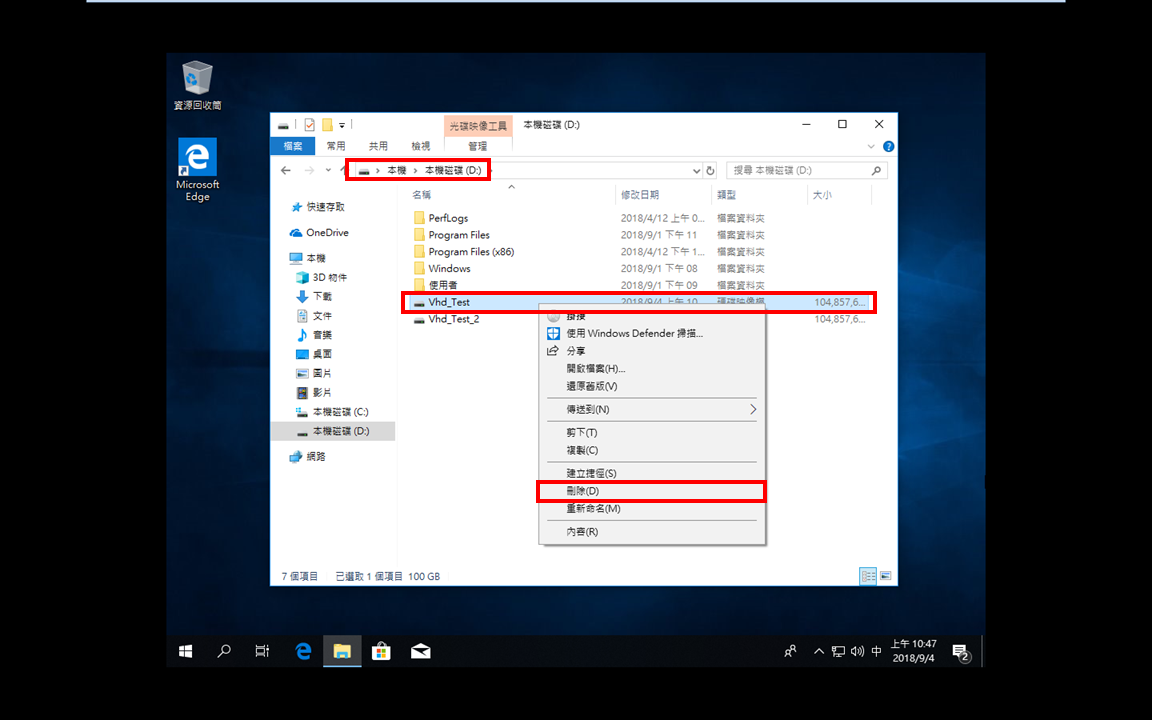
Task: Open taskbar search magnifier
Action: click(x=224, y=651)
